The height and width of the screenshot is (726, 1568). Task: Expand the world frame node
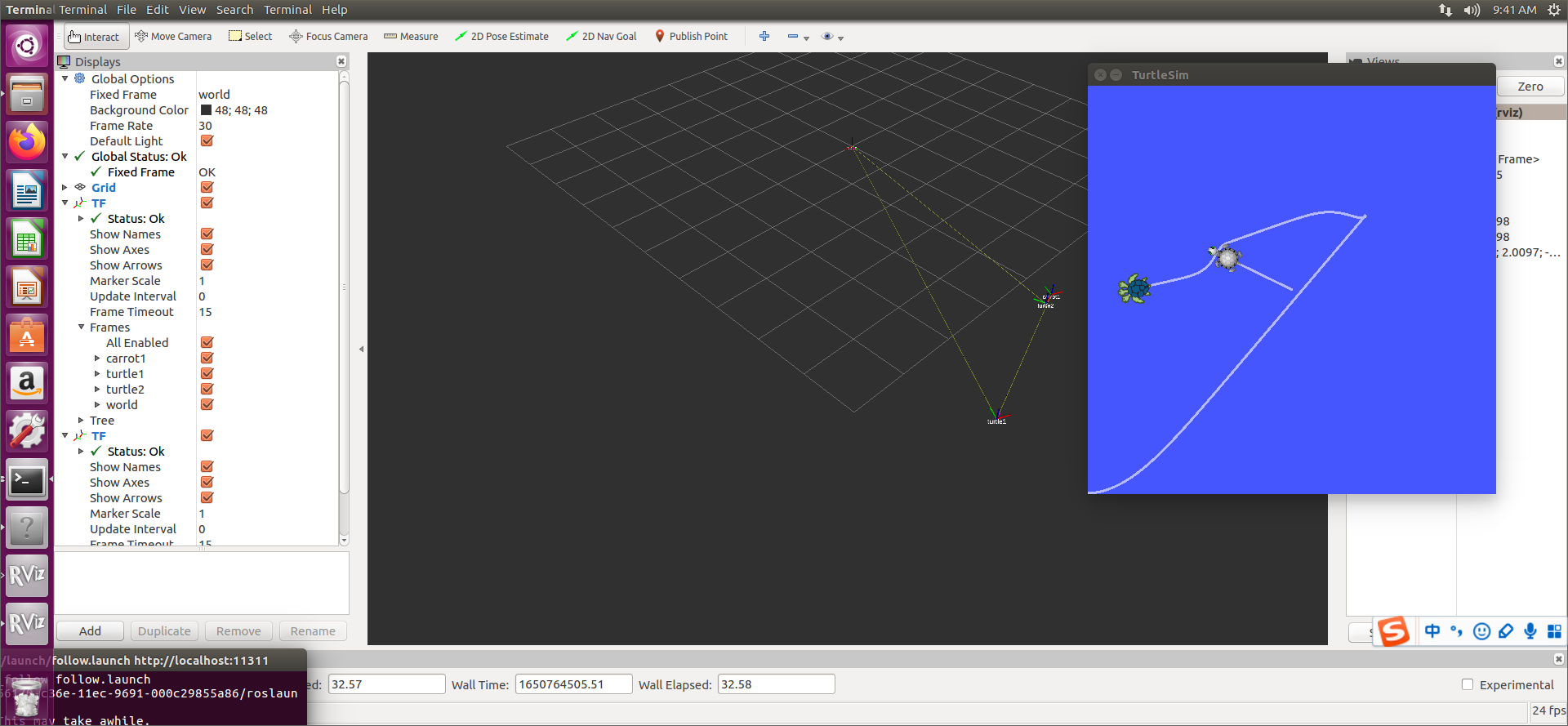(97, 405)
